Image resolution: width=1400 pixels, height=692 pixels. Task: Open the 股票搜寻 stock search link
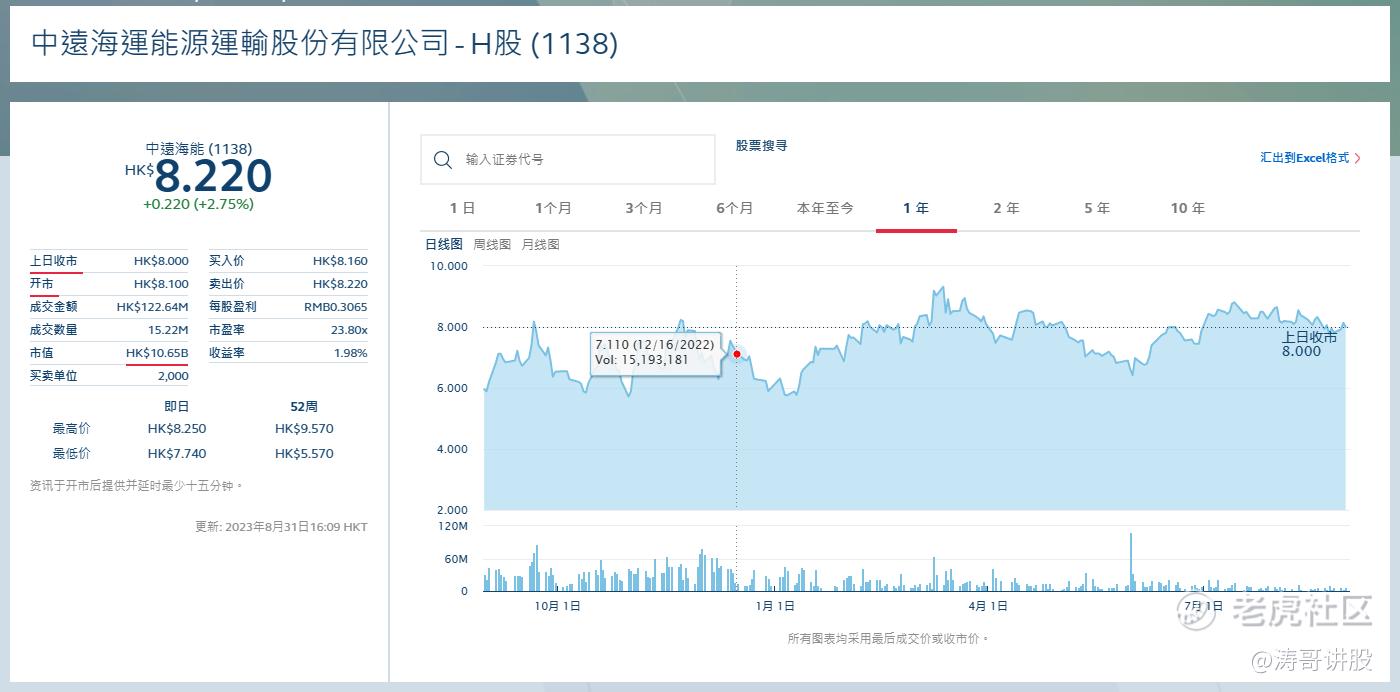pos(761,145)
